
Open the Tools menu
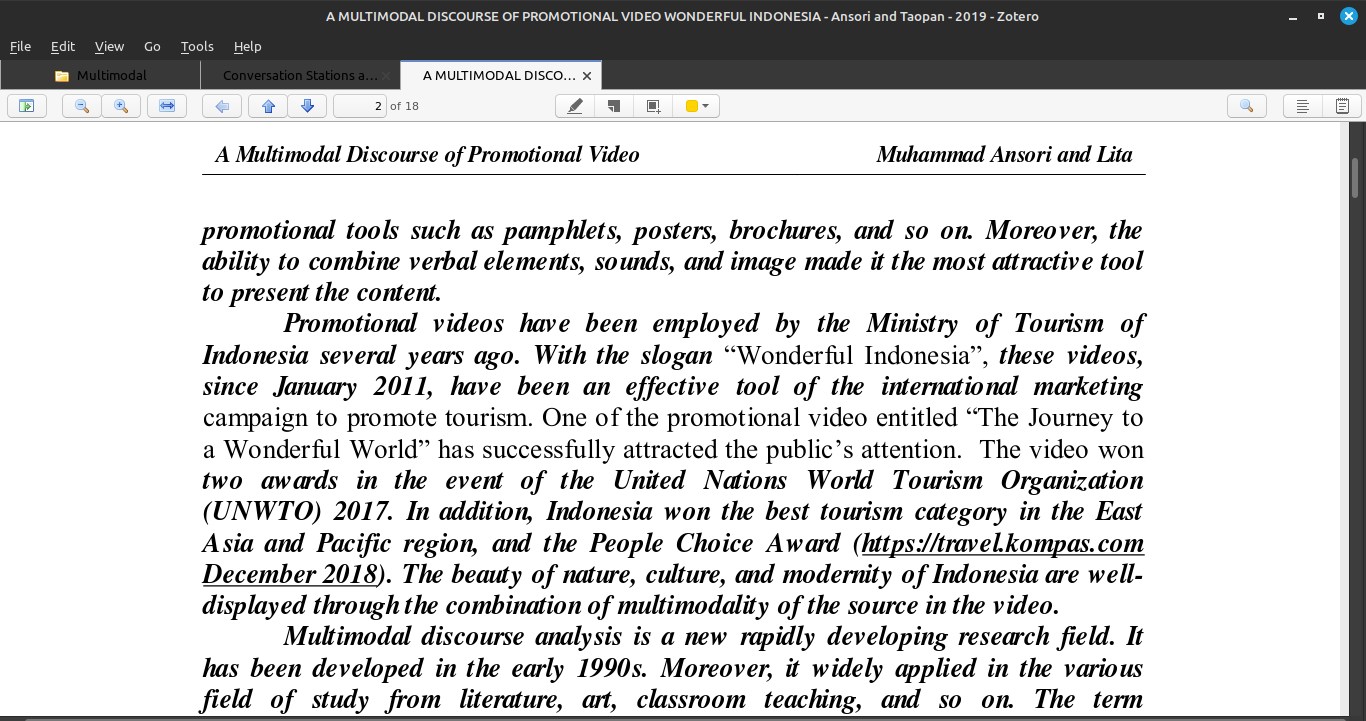click(x=197, y=46)
